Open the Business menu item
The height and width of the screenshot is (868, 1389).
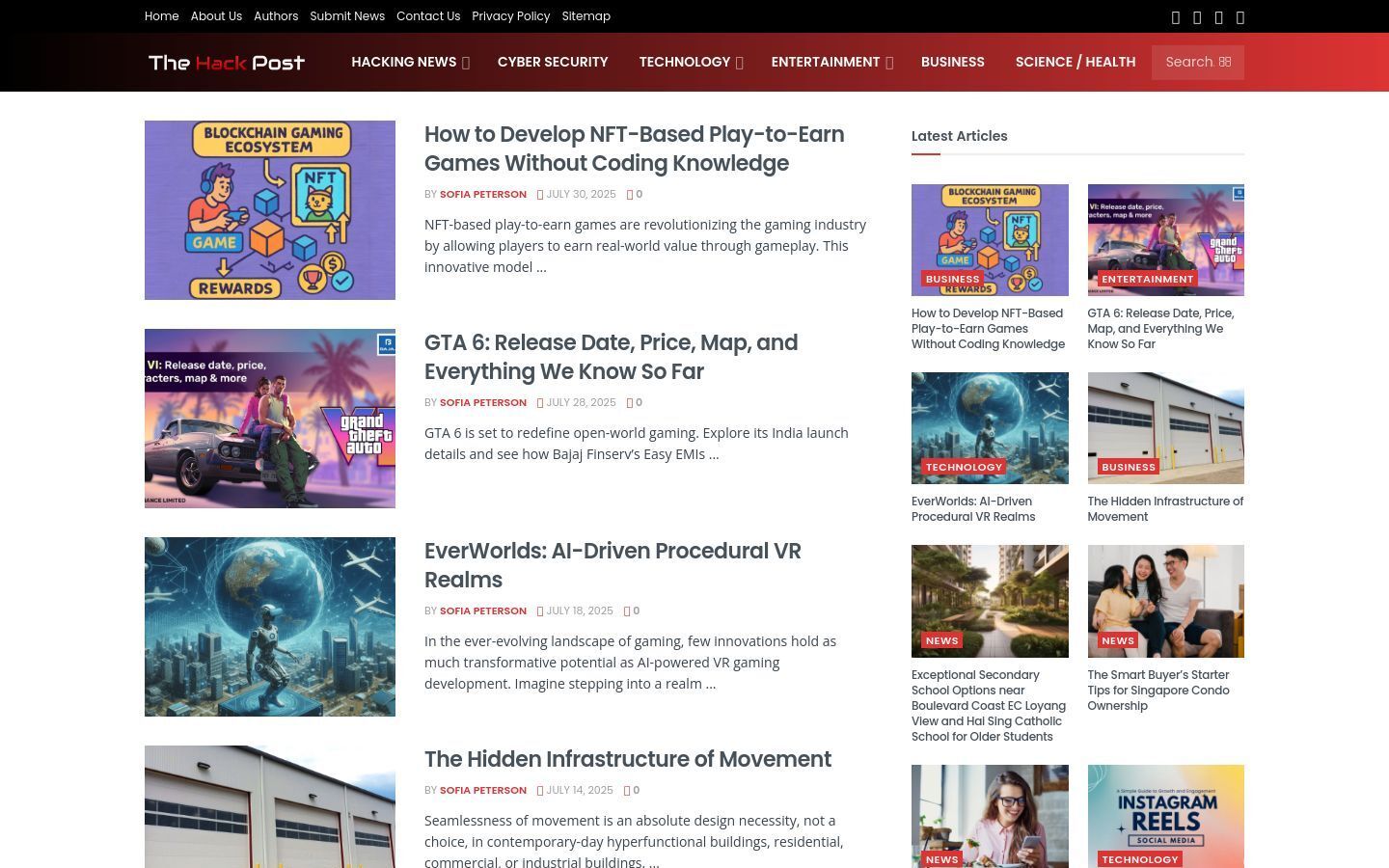tap(953, 62)
